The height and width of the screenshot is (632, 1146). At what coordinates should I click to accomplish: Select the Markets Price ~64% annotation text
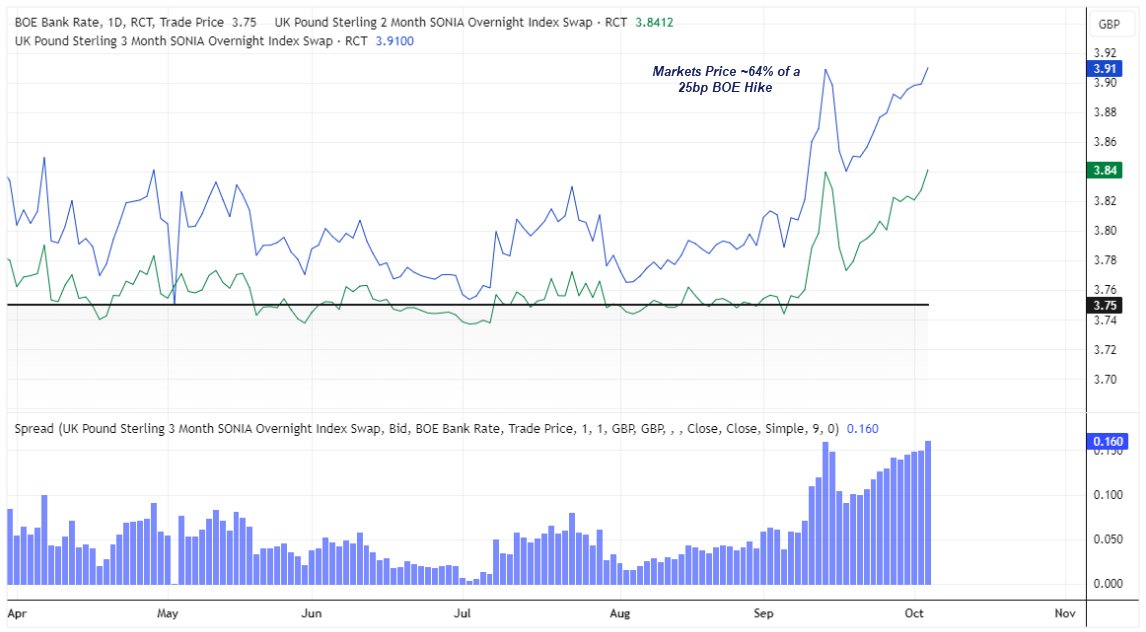click(x=726, y=79)
